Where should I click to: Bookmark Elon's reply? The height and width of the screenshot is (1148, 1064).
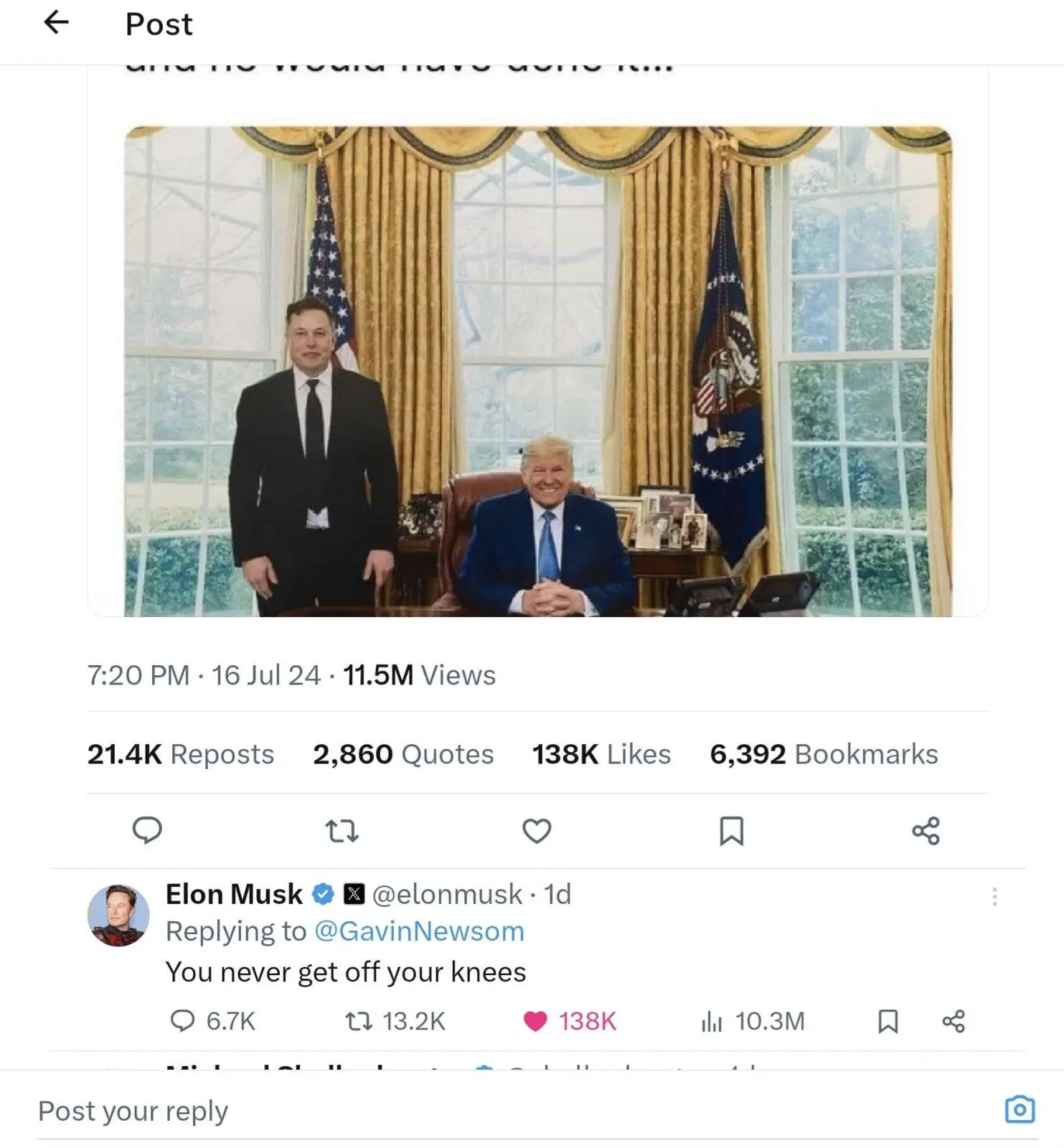(x=888, y=1021)
